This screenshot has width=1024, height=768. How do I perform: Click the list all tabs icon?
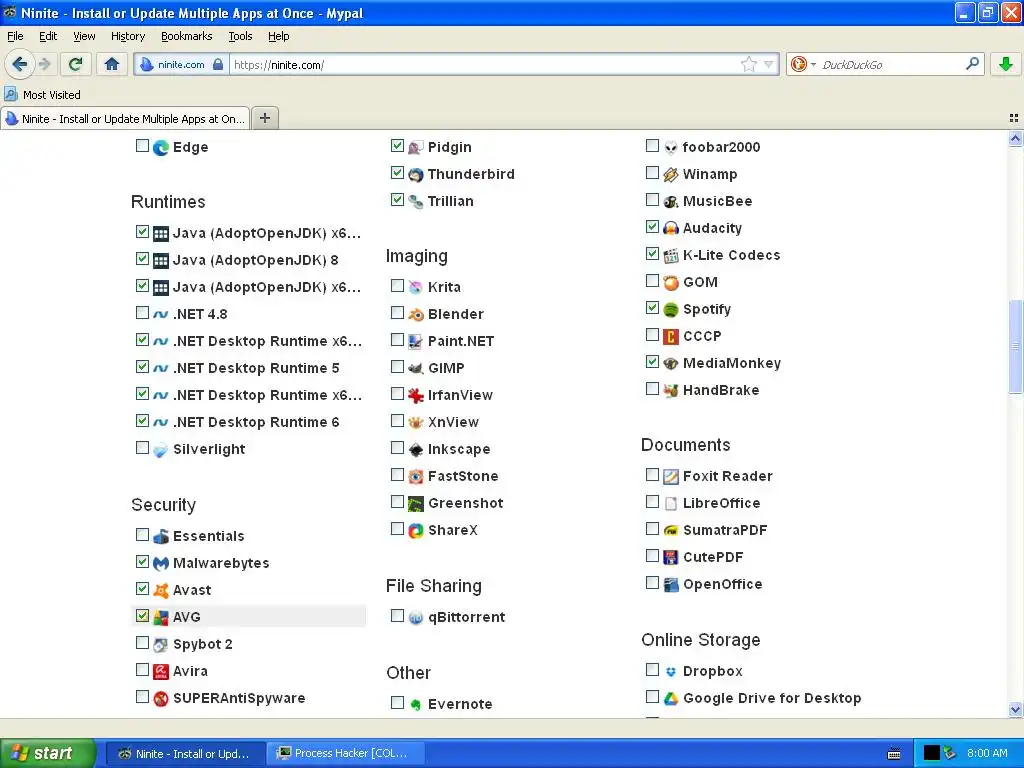point(1014,118)
